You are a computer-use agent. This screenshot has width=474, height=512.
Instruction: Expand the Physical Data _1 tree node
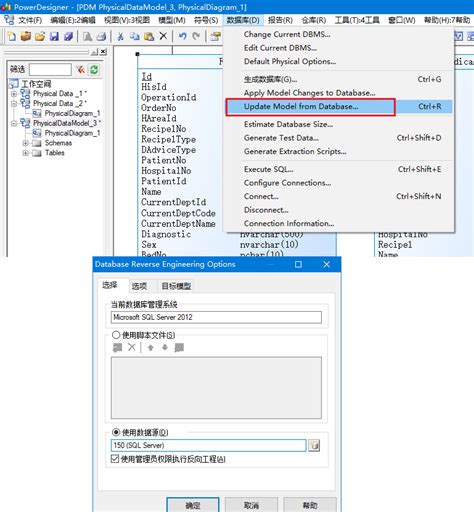click(14, 94)
